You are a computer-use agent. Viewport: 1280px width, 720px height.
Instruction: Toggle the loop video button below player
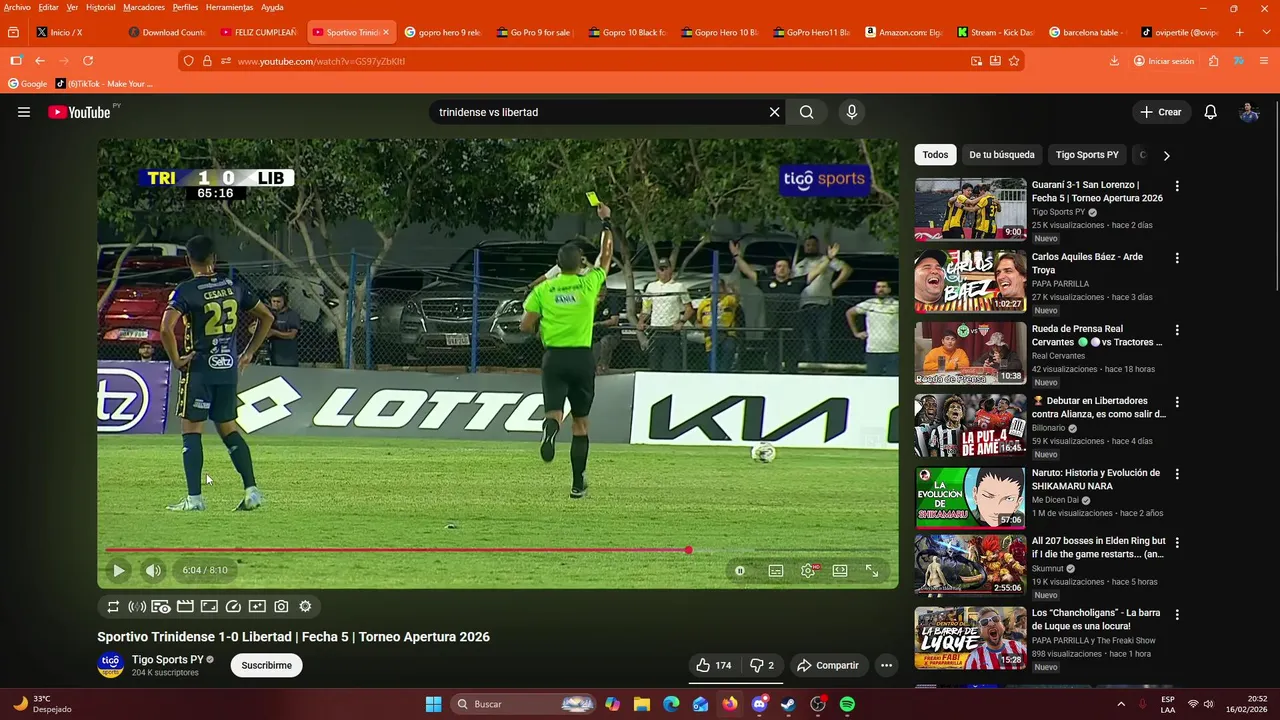tap(113, 606)
